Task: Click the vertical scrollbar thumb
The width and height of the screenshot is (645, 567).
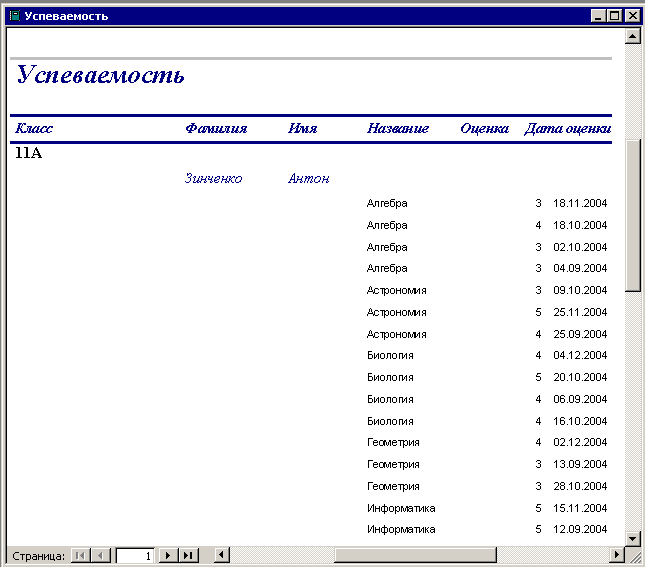Action: click(632, 215)
